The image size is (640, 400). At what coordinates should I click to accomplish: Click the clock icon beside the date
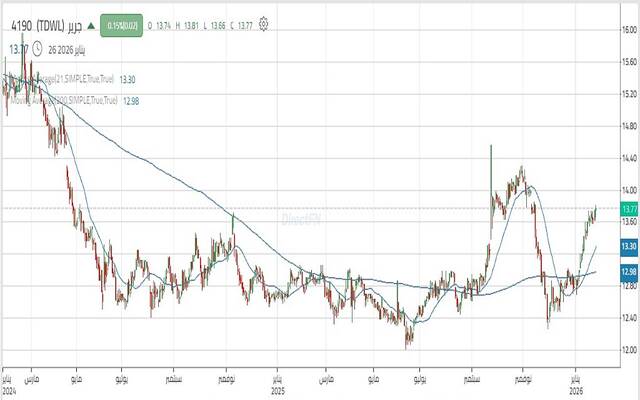[x=37, y=46]
